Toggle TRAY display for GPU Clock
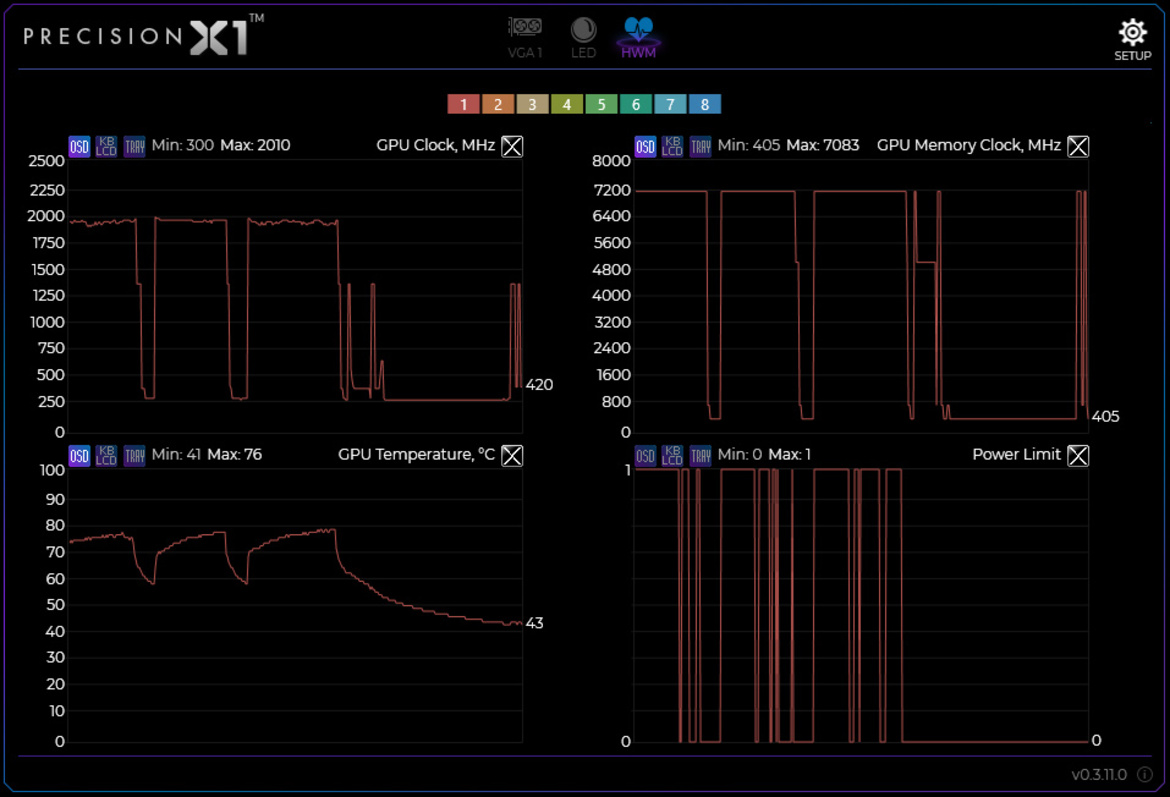1170x797 pixels. click(134, 146)
